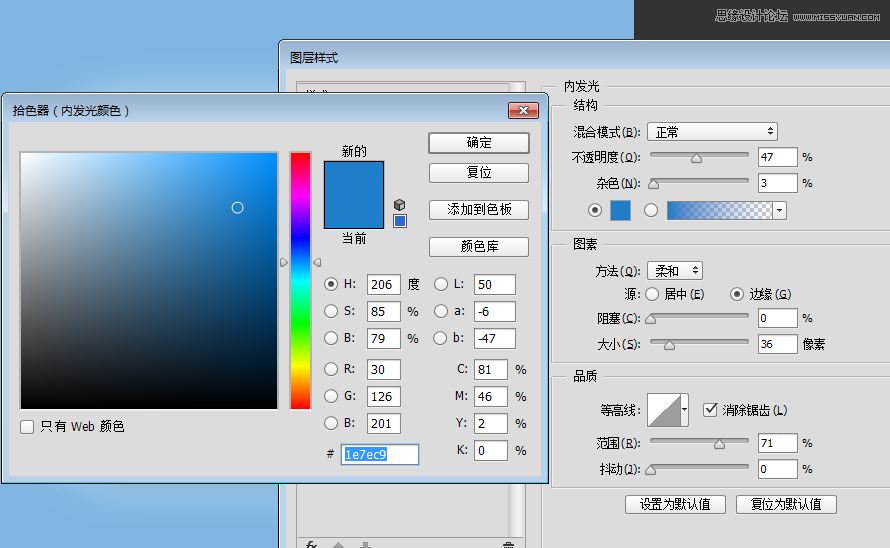The image size is (890, 548).
Task: Click the 不透明度 opacity slider handle
Action: pos(696,158)
